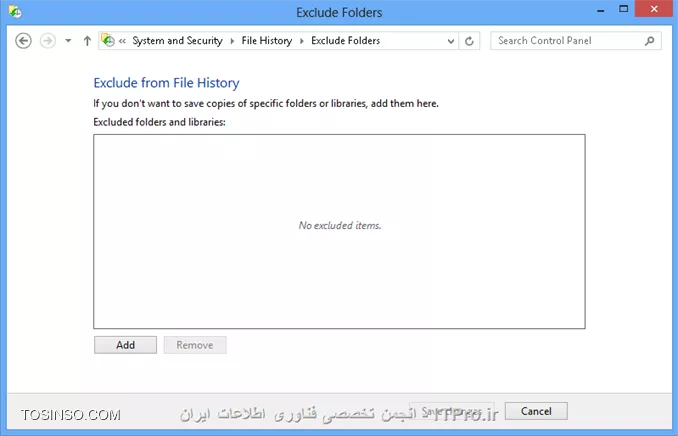Click the title bar window icon
This screenshot has height=436, width=678.
(x=15, y=12)
